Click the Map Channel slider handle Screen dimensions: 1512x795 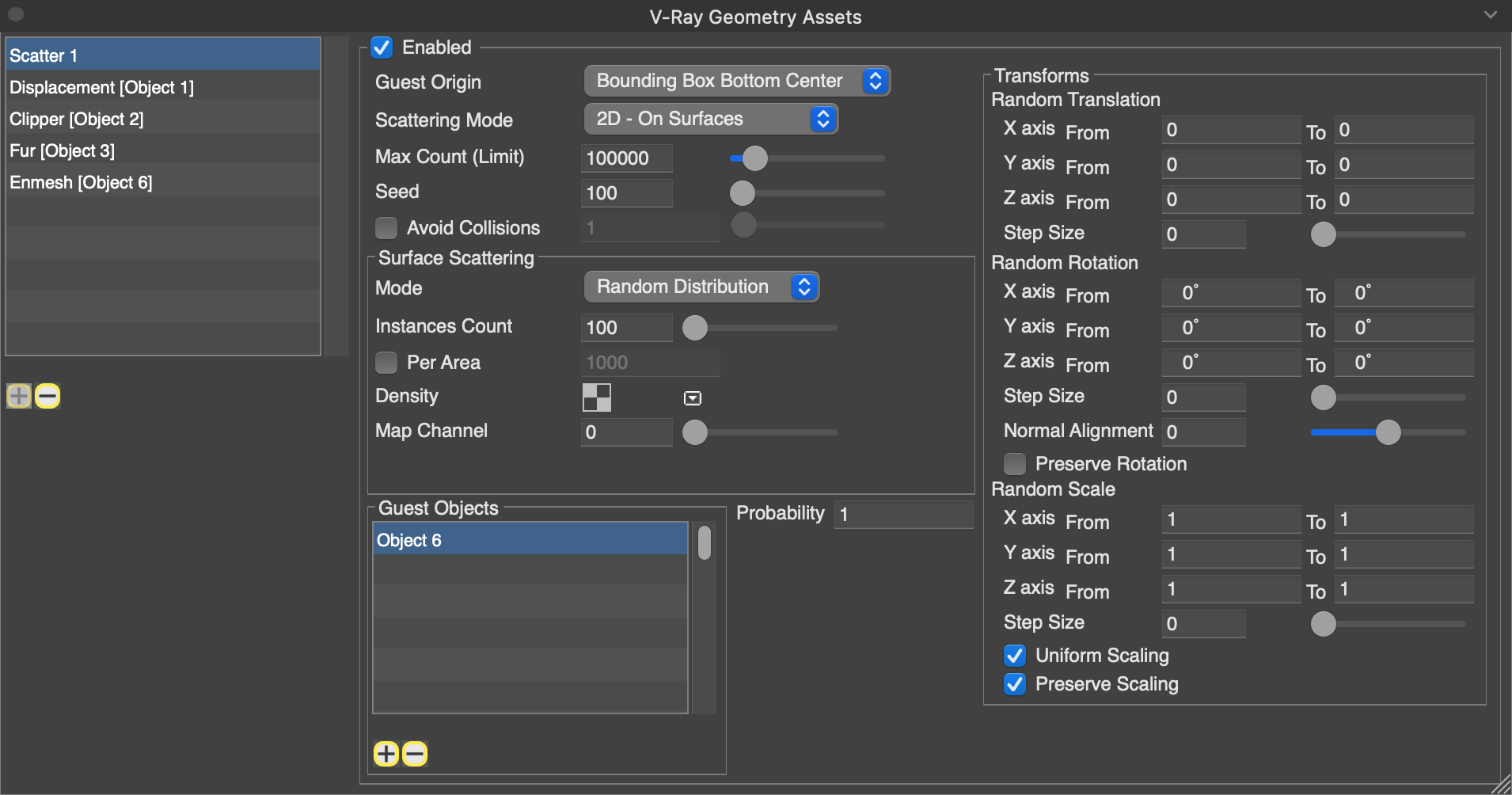695,432
